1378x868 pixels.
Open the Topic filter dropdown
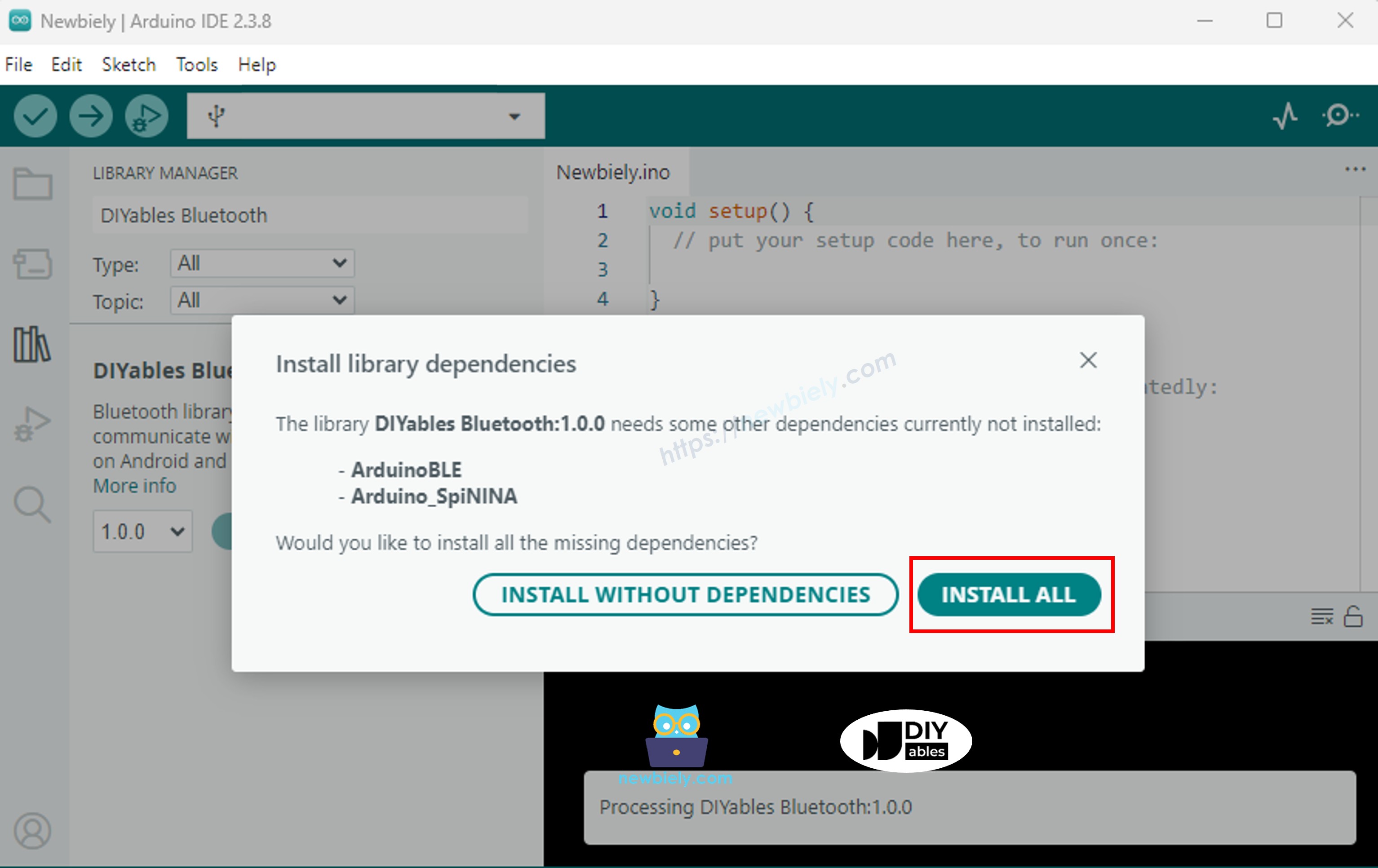pos(261,300)
